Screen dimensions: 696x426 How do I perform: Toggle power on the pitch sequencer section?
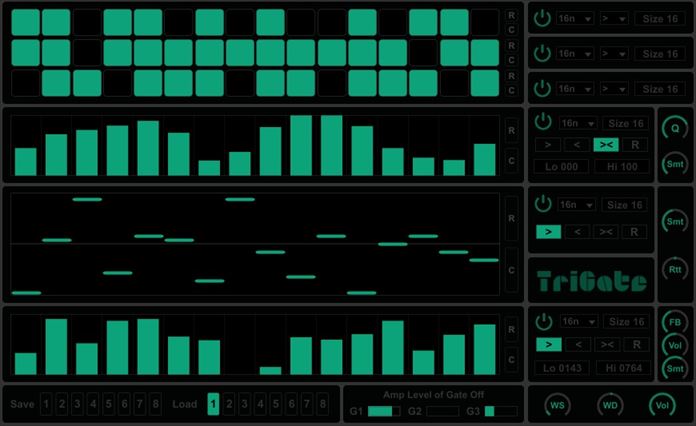542,204
